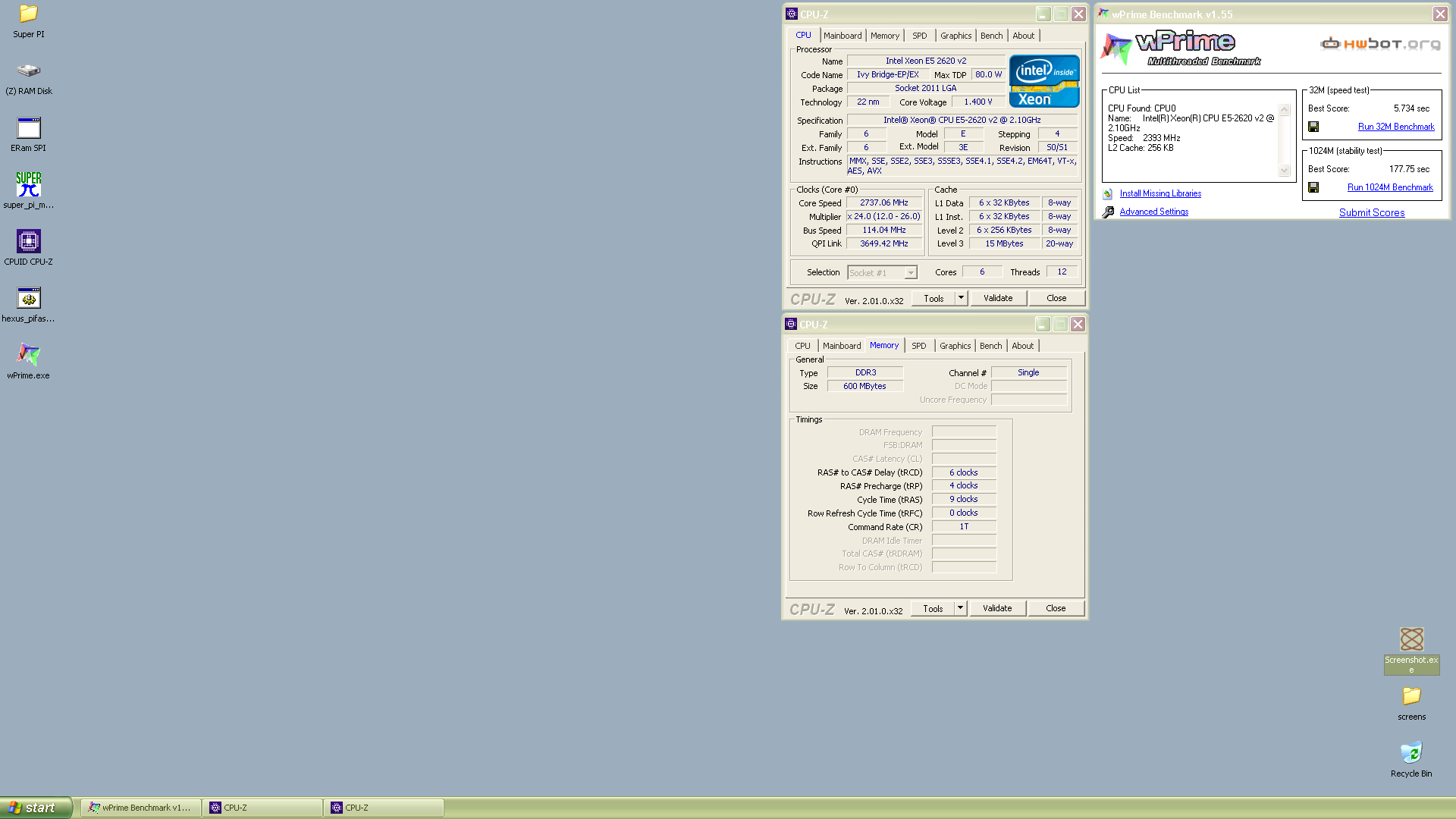Image resolution: width=1456 pixels, height=819 pixels.
Task: Click the wPrime Benchmark title bar icon
Action: pos(1103,14)
